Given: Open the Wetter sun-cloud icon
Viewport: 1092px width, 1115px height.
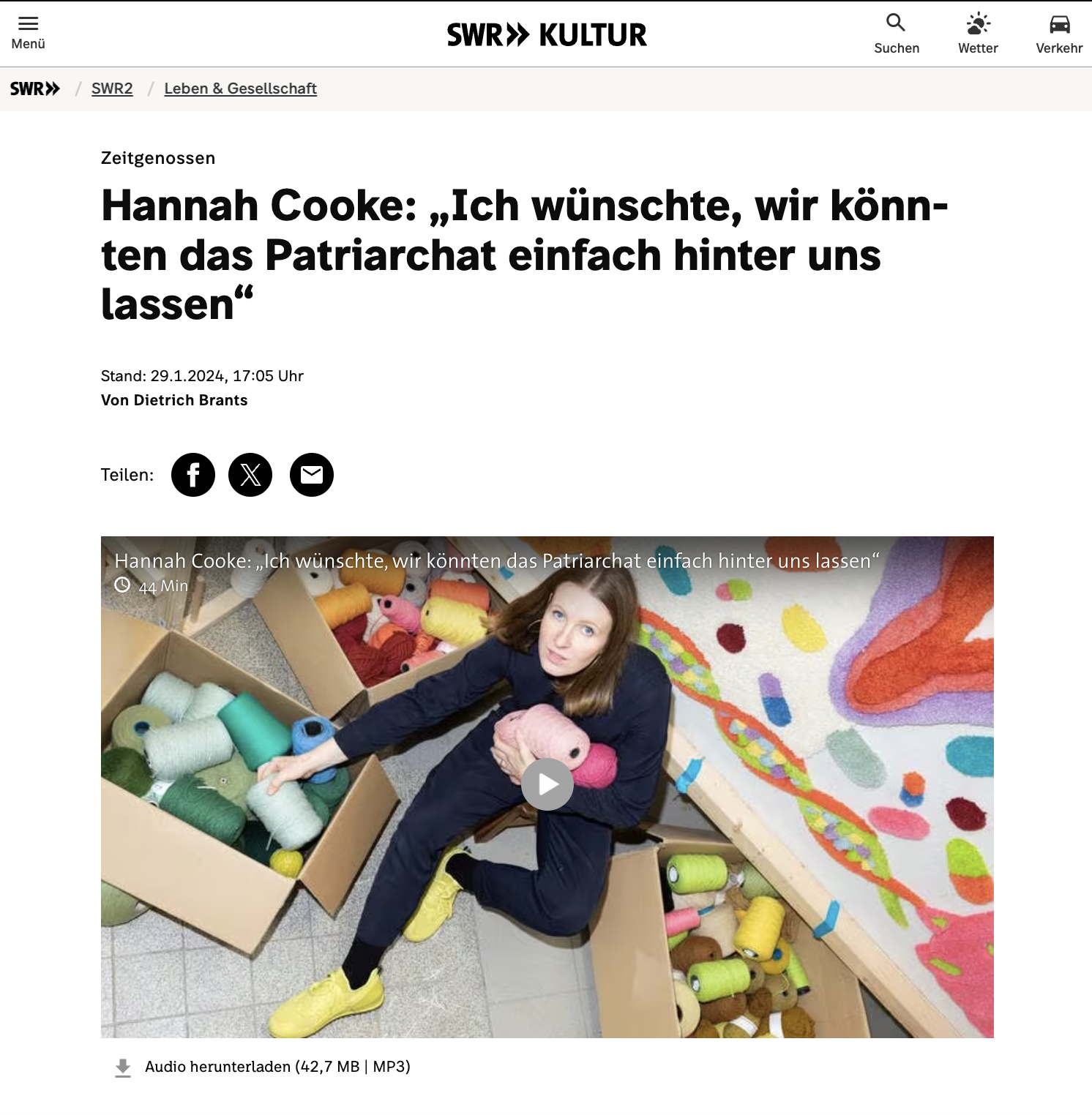Looking at the screenshot, I should (x=978, y=23).
